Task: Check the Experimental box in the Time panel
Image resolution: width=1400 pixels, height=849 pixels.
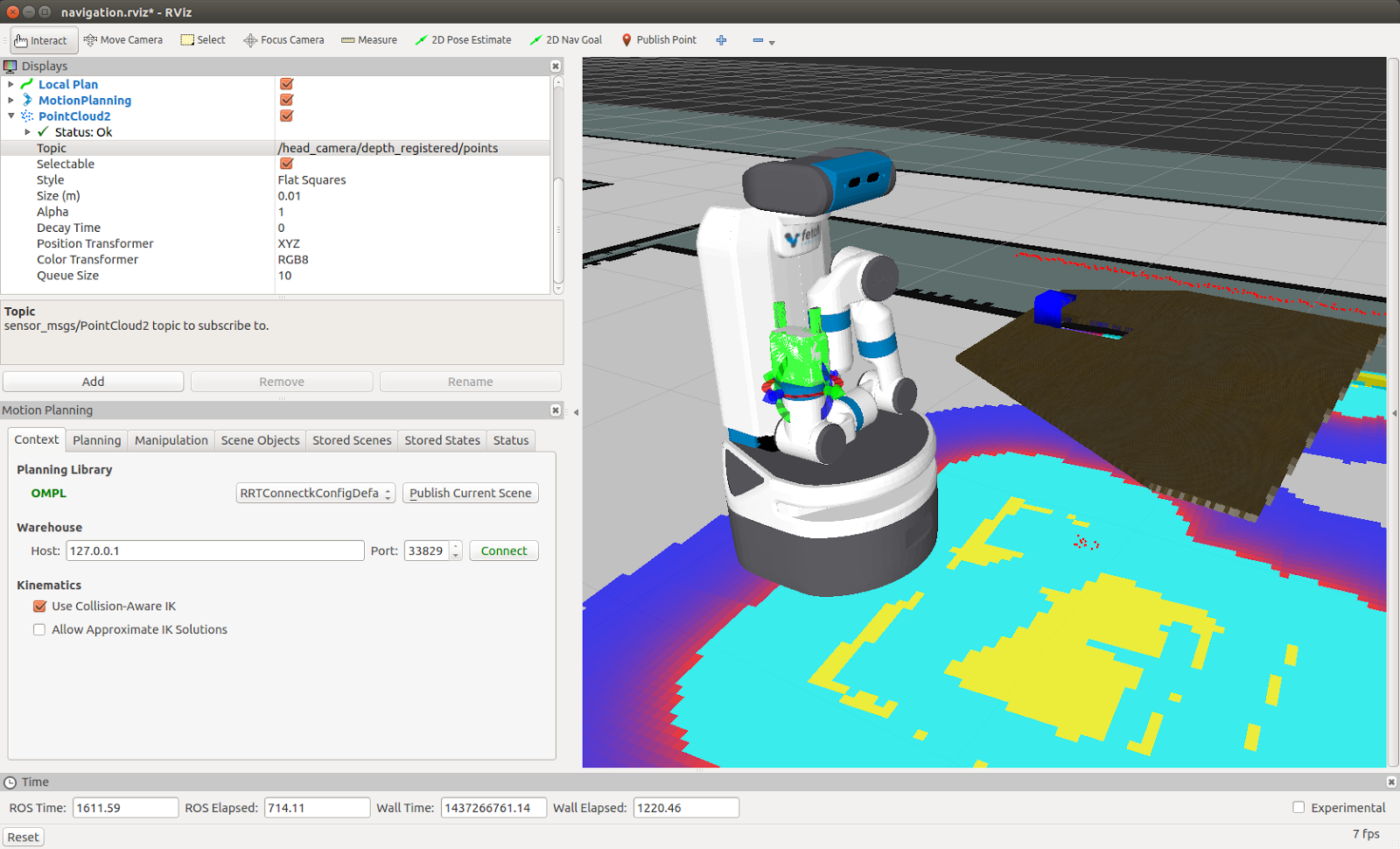Action: 1298,807
